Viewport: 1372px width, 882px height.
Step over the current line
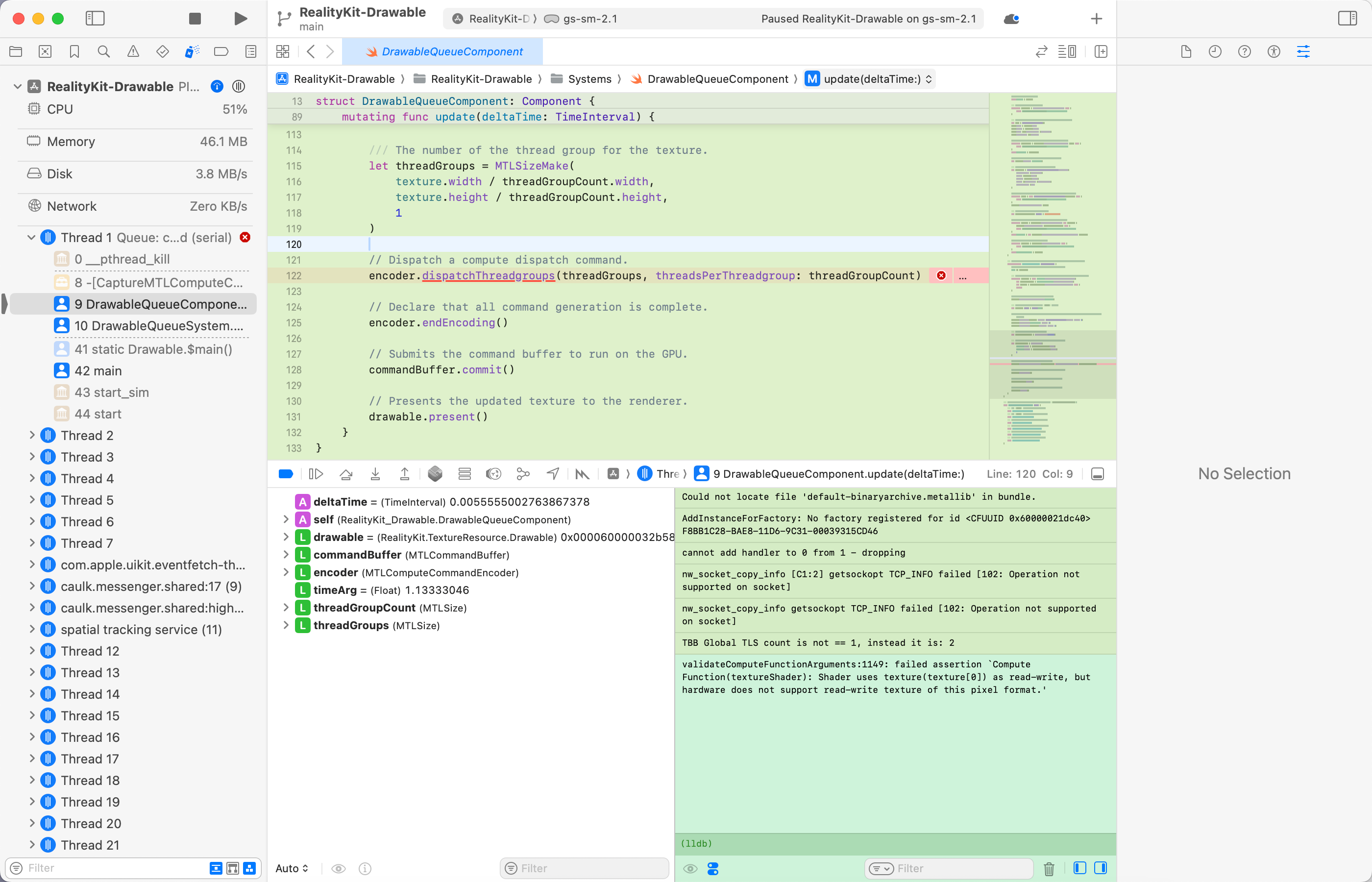346,474
